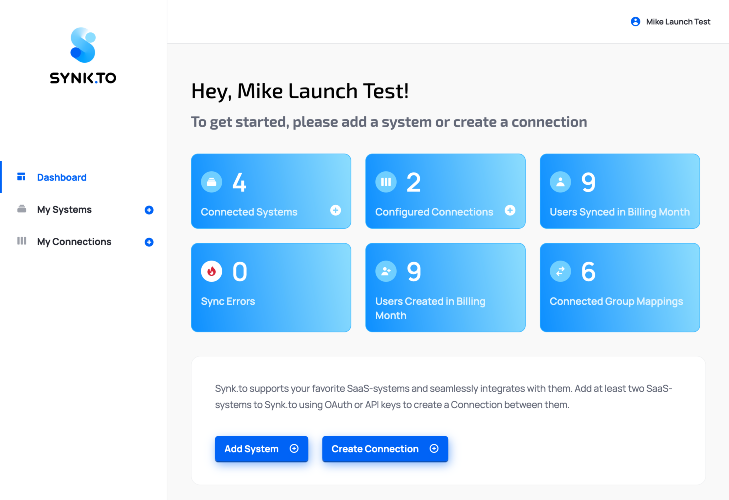Click the My Connections sidebar icon
The height and width of the screenshot is (500, 729).
click(x=21, y=241)
